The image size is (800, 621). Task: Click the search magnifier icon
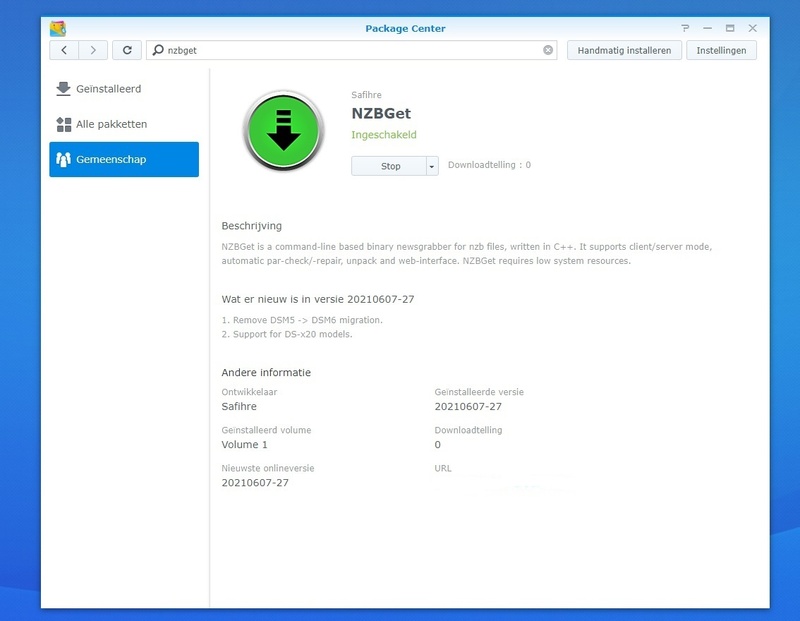[x=158, y=50]
